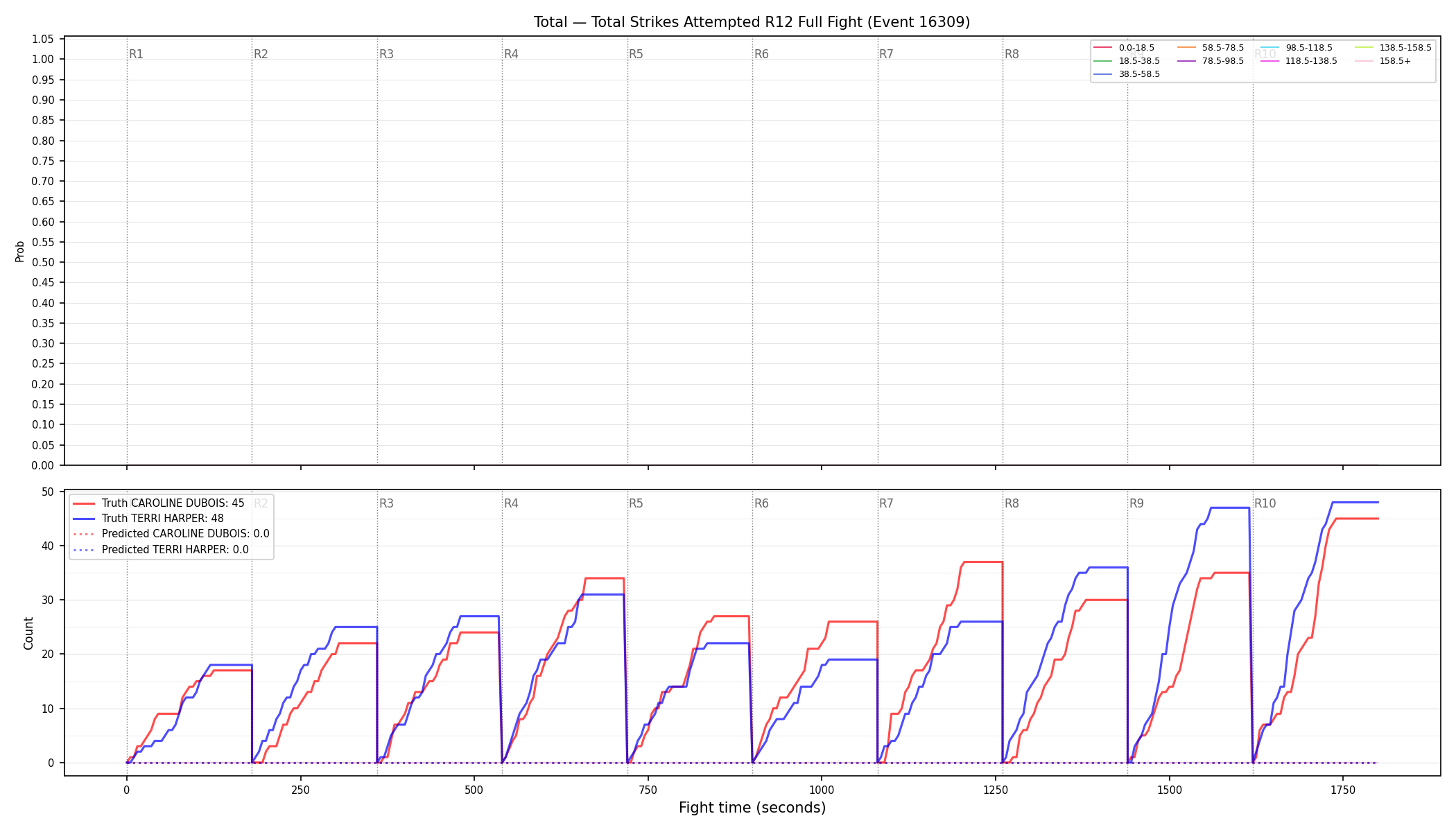Click the R5 marker in probability chart
The width and height of the screenshot is (1456, 832).
pyautogui.click(x=636, y=54)
